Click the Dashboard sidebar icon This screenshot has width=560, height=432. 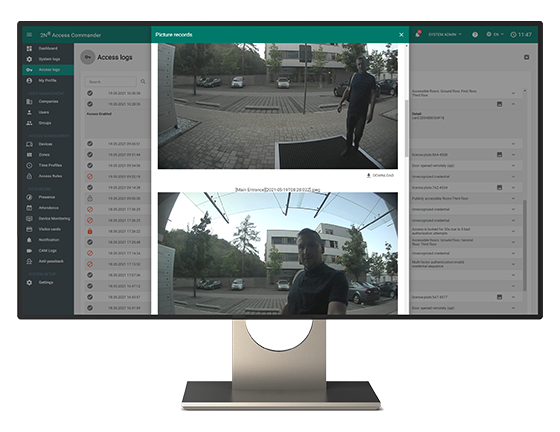(29, 48)
